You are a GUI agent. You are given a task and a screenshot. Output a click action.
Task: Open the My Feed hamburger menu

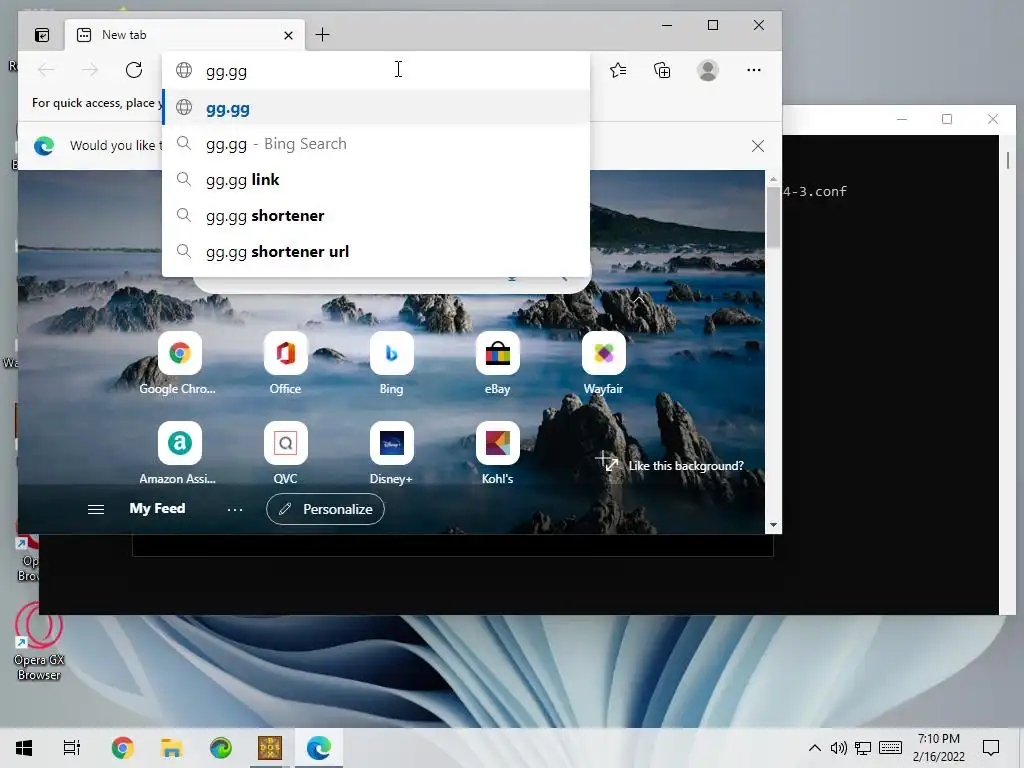pyautogui.click(x=96, y=509)
